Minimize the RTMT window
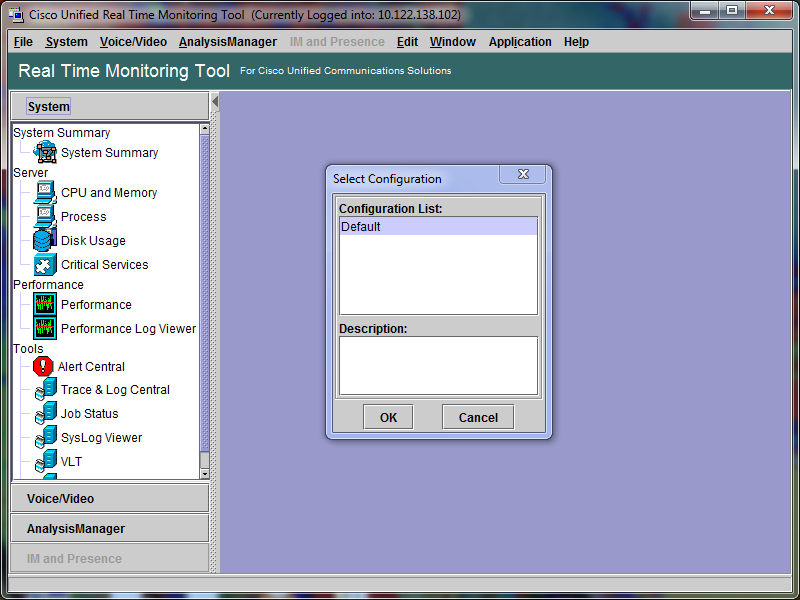This screenshot has height=600, width=800. 705,10
